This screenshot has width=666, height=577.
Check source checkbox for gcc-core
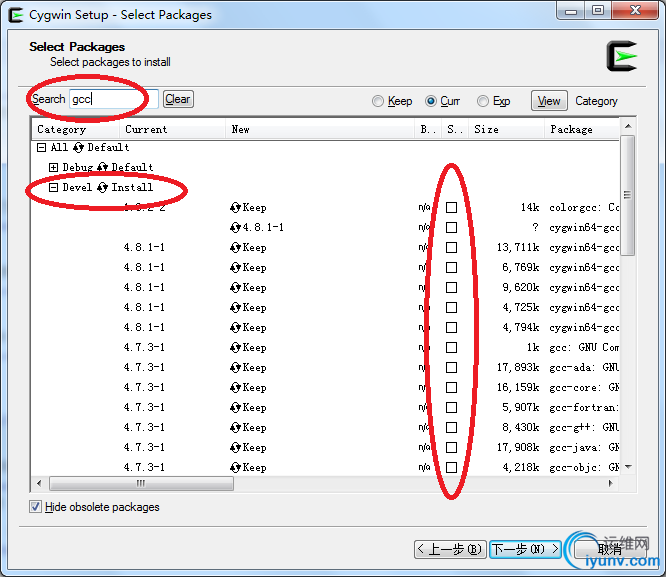pyautogui.click(x=452, y=387)
